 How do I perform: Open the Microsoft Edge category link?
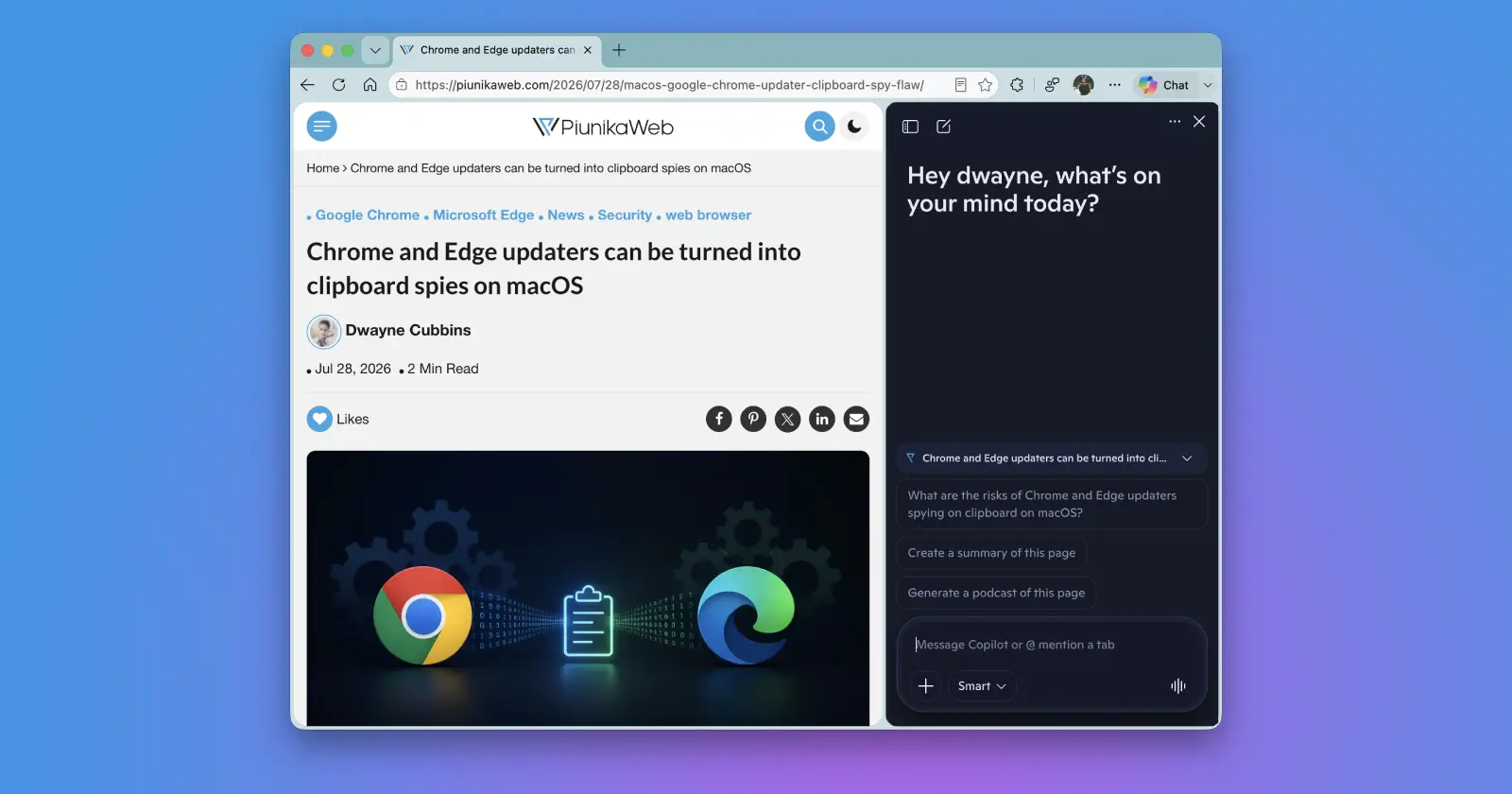(484, 216)
